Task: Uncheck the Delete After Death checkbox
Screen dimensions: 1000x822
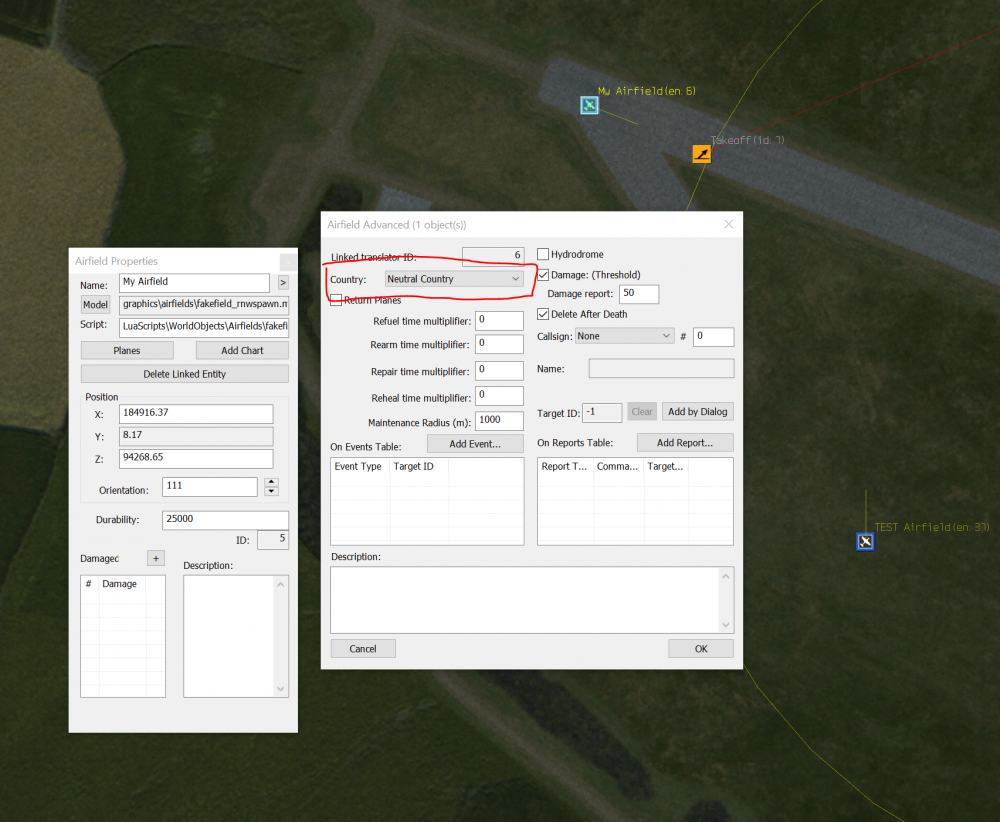Action: pos(543,314)
